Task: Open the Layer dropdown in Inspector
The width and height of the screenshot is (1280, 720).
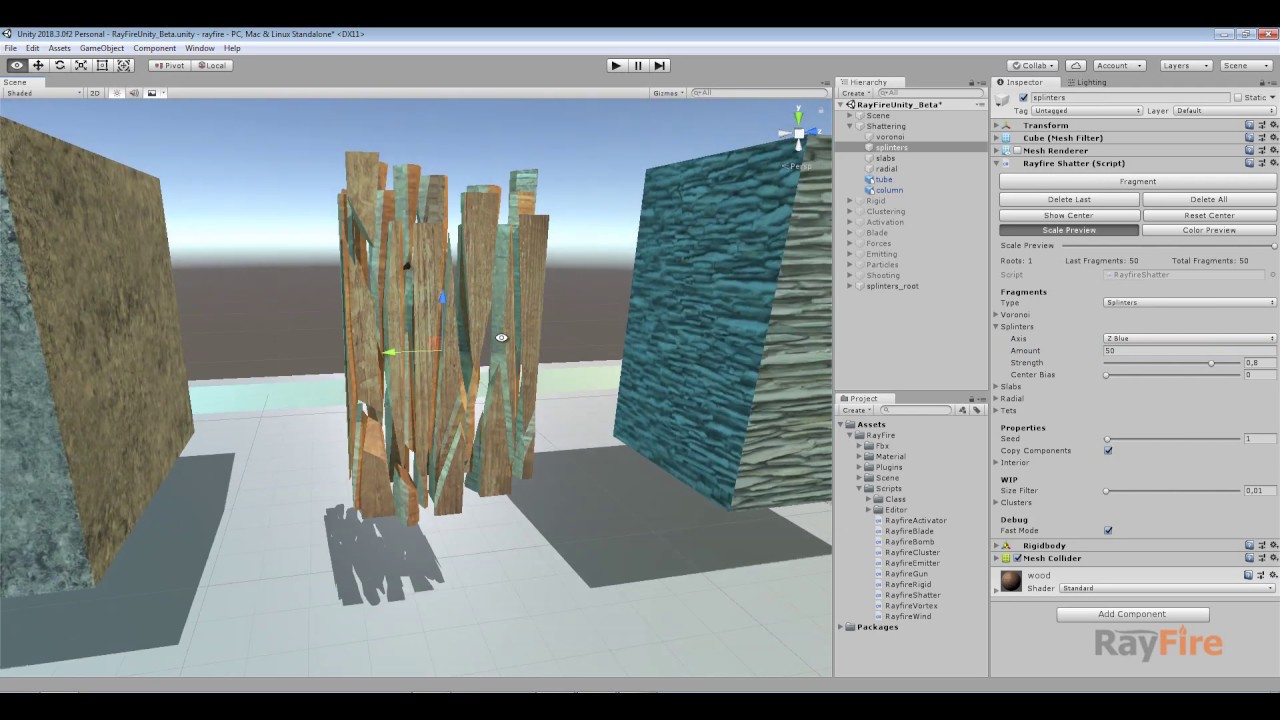Action: (1225, 110)
